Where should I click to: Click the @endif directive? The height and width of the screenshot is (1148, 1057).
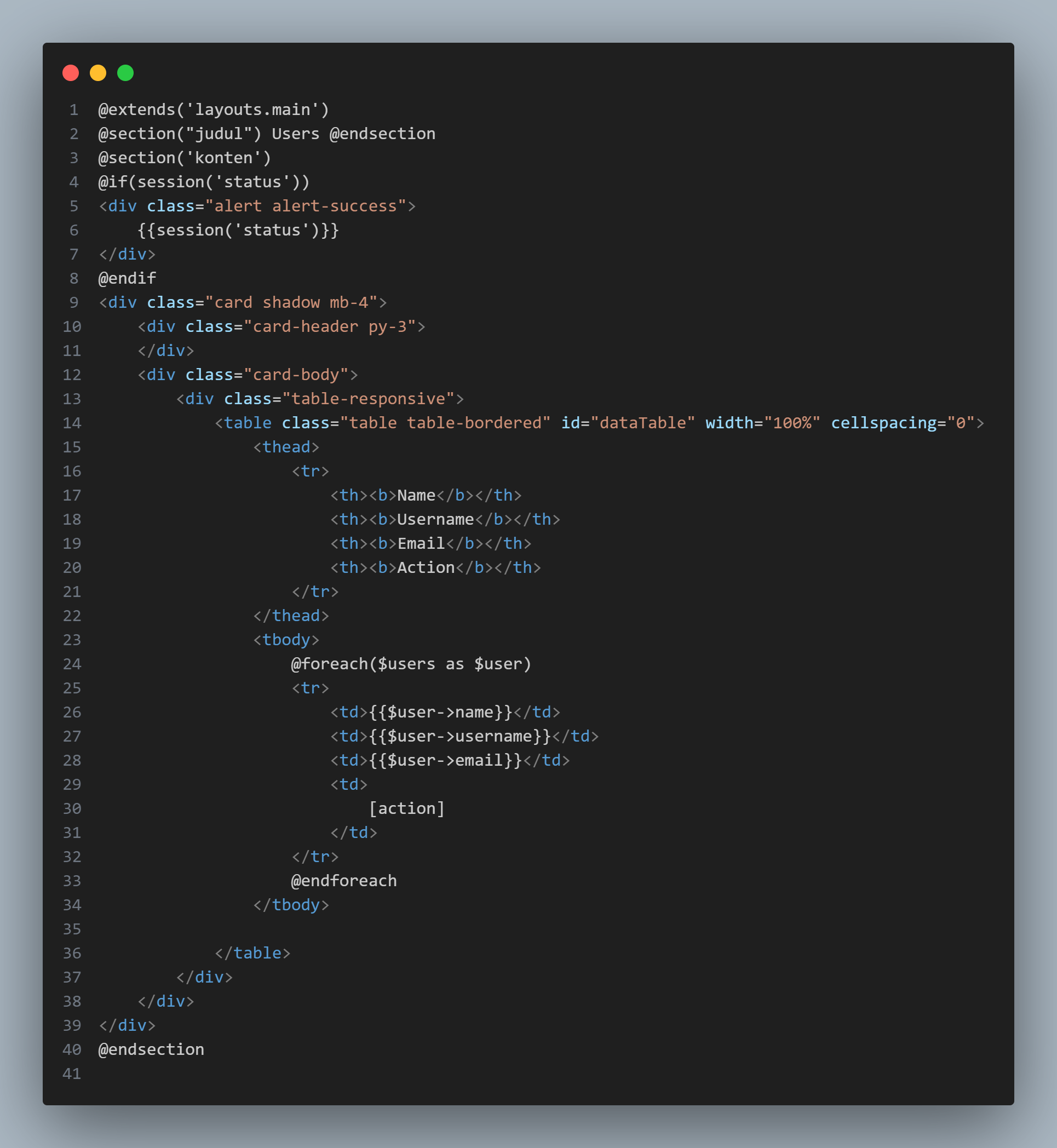click(127, 279)
